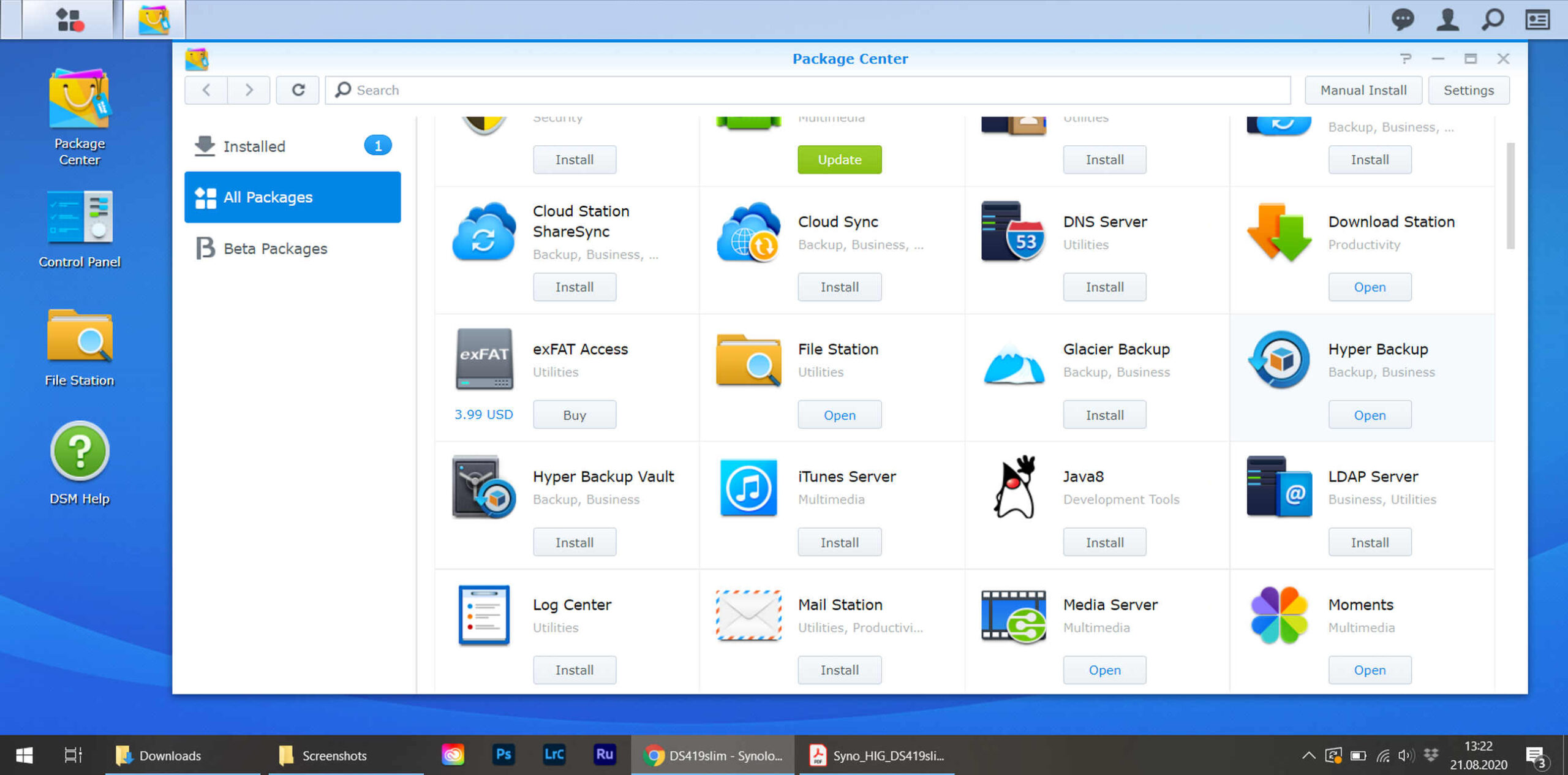Open the DSM main menu icon
The height and width of the screenshot is (775, 1568).
point(69,20)
